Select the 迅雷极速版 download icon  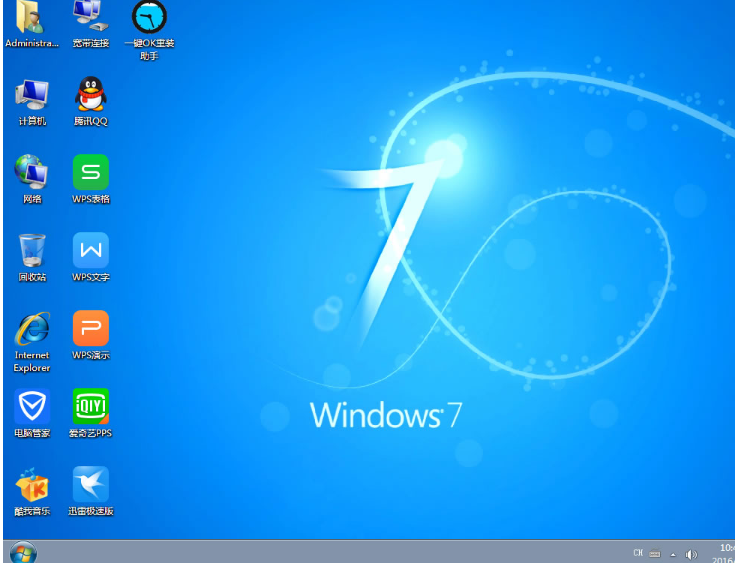point(90,485)
